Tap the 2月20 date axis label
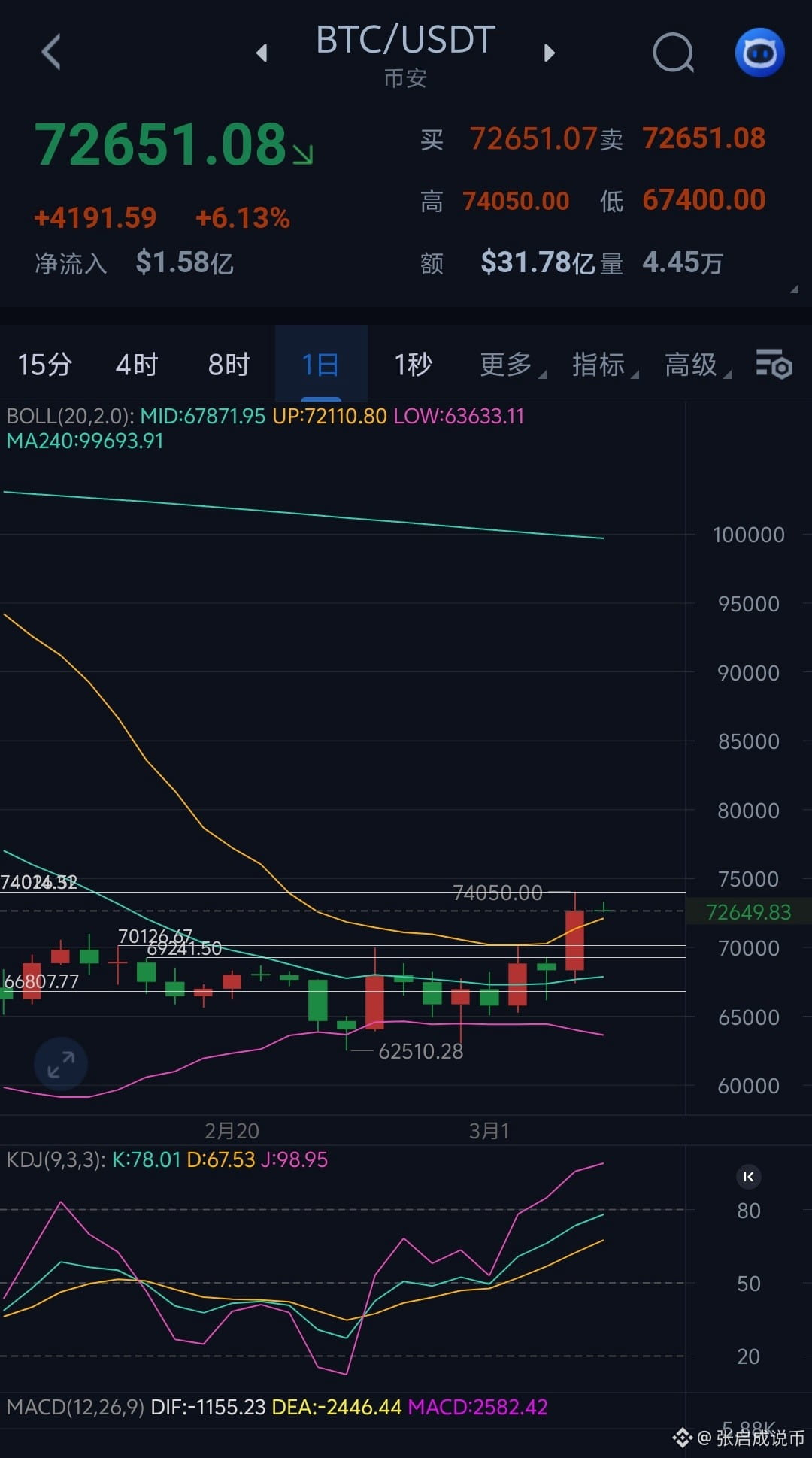The image size is (812, 1458). point(232,1131)
